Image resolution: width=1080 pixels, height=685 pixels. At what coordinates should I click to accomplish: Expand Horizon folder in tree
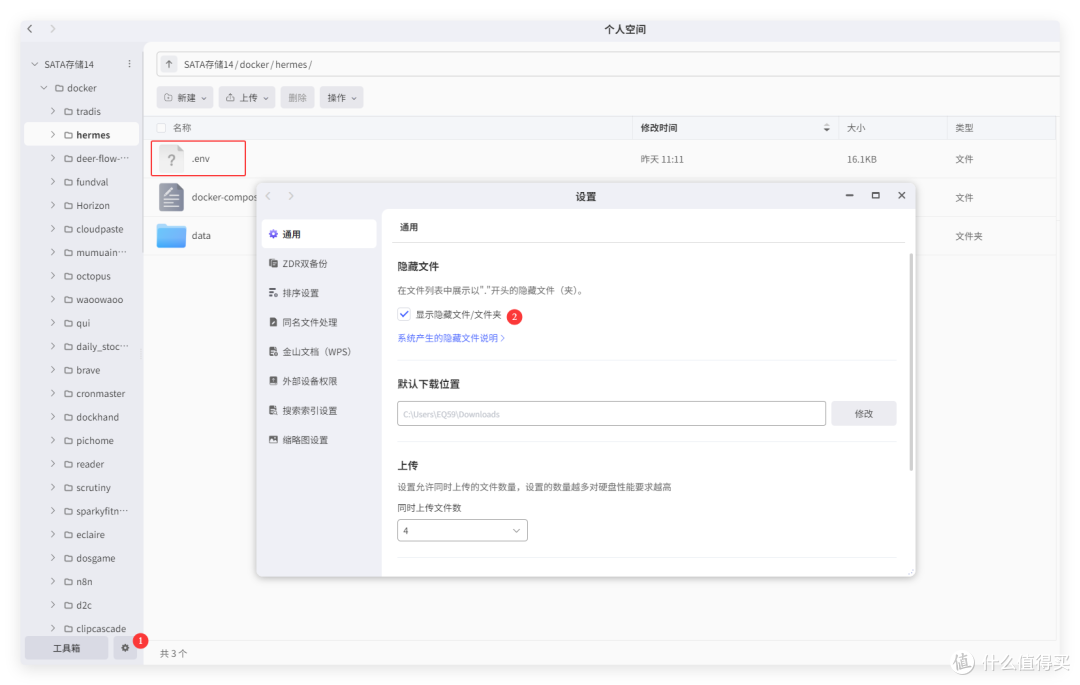point(53,205)
